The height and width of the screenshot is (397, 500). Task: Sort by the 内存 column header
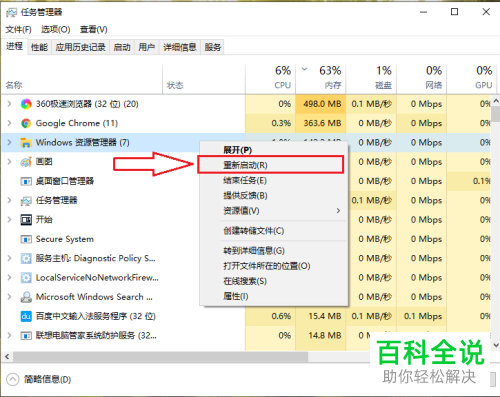click(320, 79)
